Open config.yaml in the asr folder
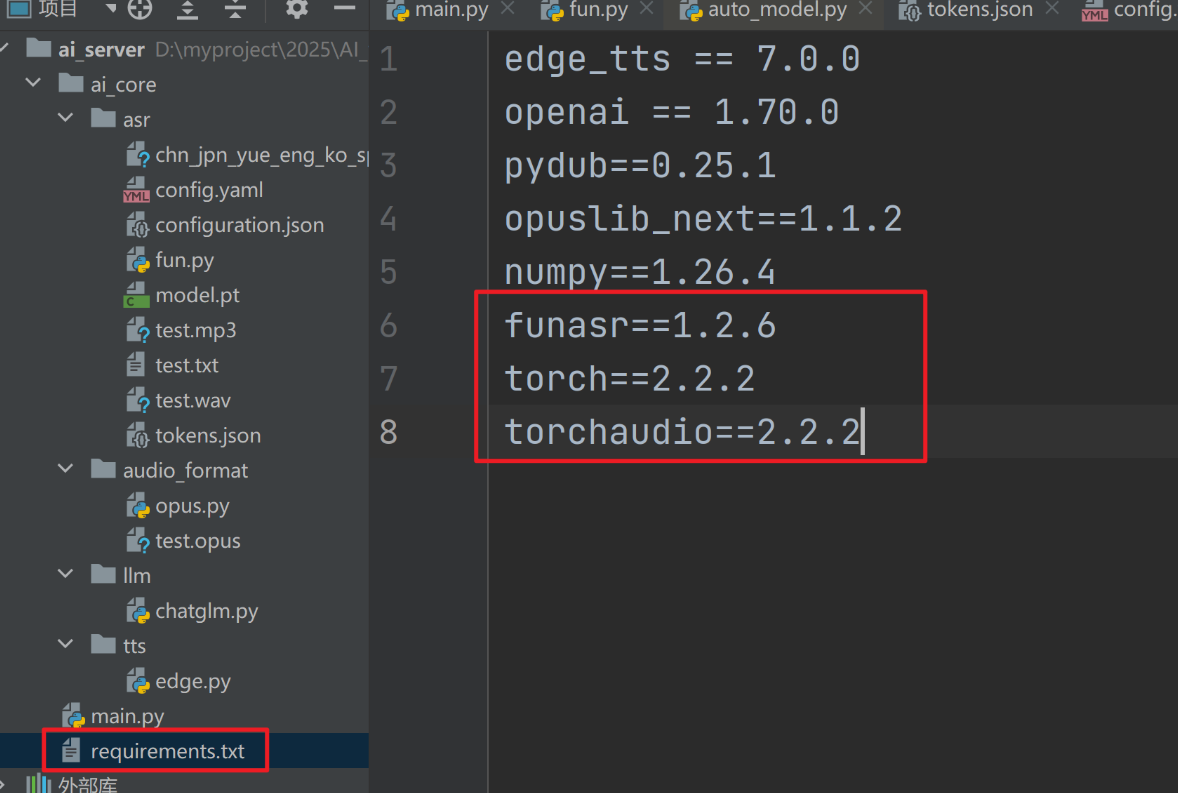Viewport: 1178px width, 793px height. click(209, 190)
